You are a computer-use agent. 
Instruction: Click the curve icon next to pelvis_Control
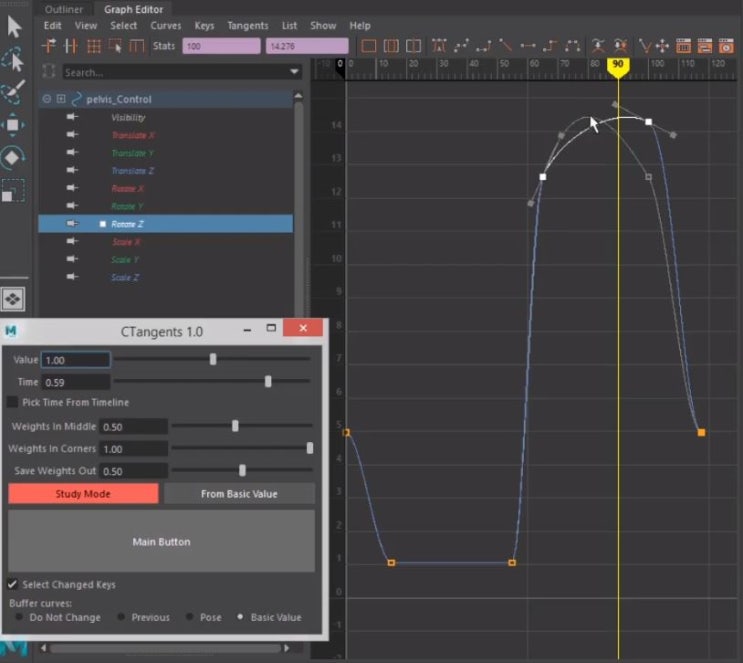75,99
